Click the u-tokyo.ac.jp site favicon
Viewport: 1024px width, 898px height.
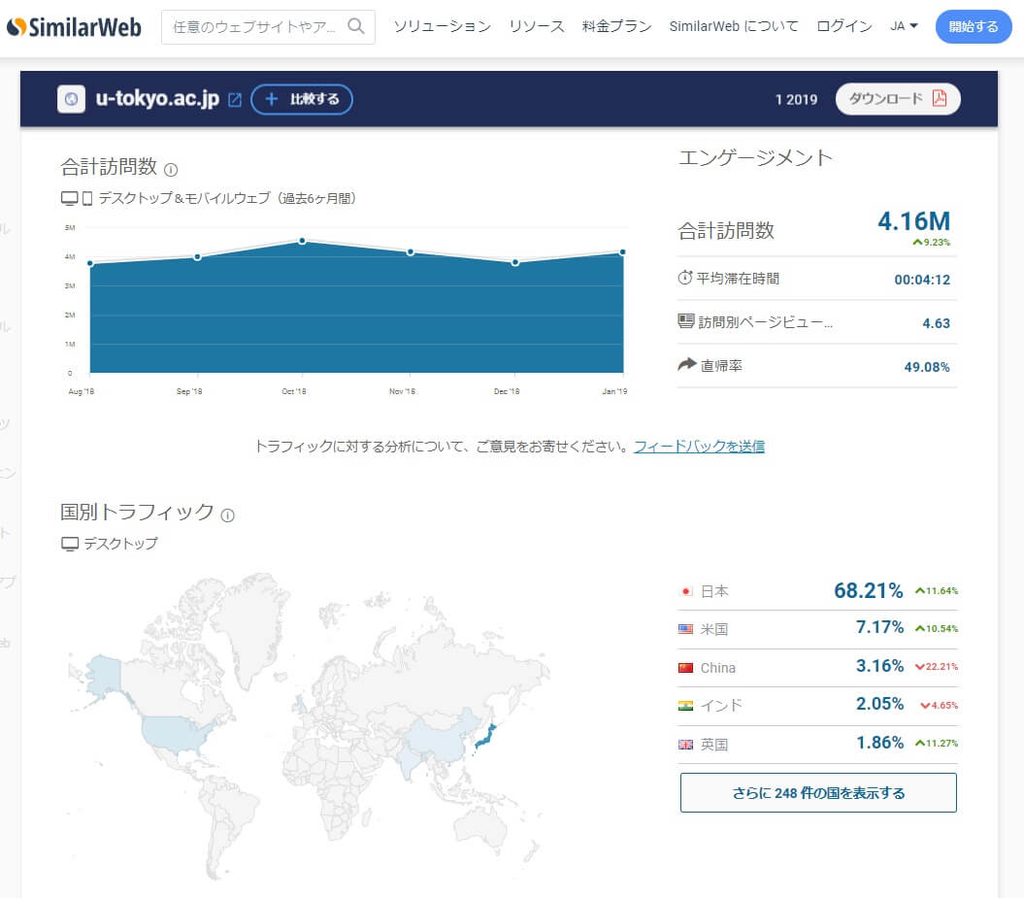click(71, 99)
